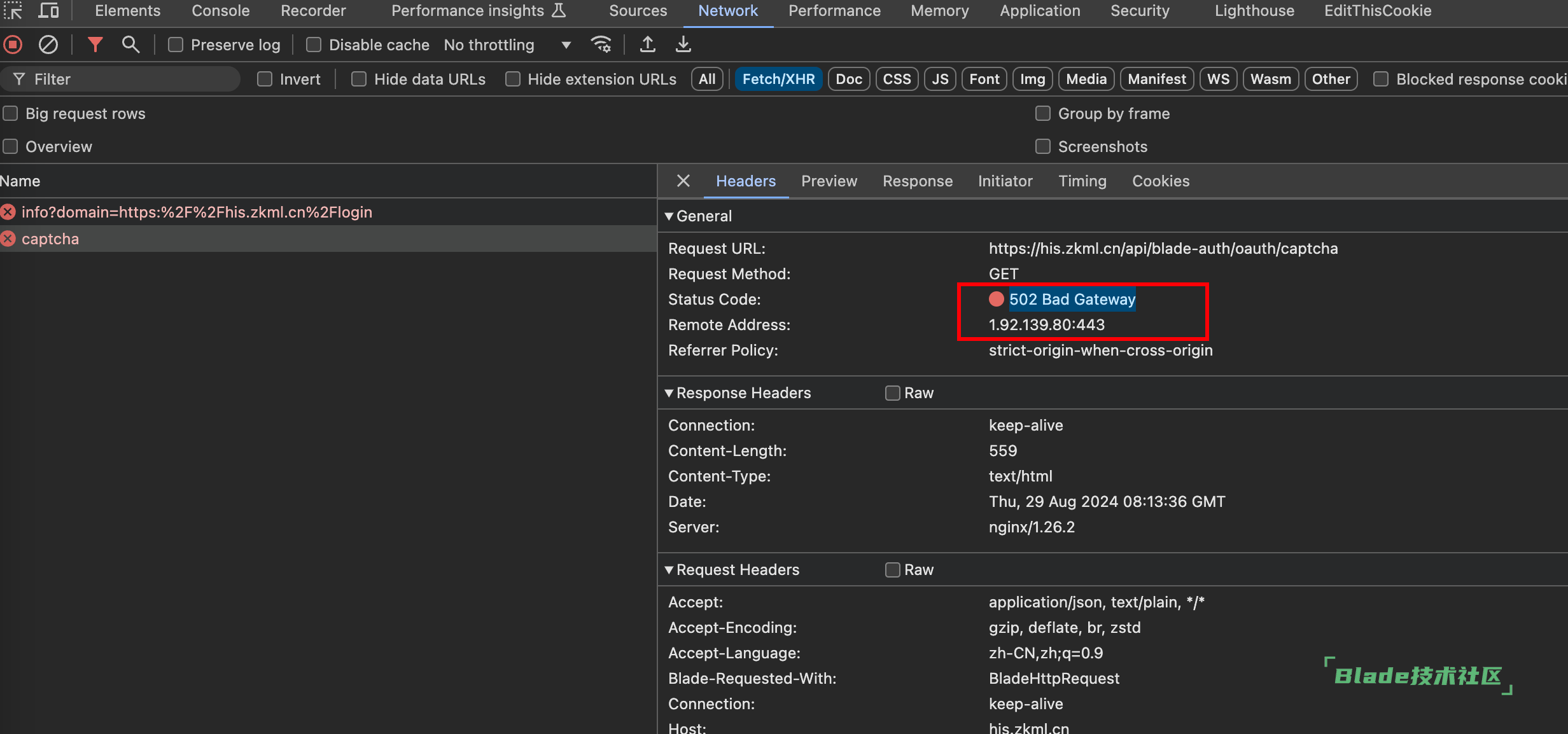The height and width of the screenshot is (734, 1568).
Task: Enable Disable cache checkbox
Action: coord(314,45)
